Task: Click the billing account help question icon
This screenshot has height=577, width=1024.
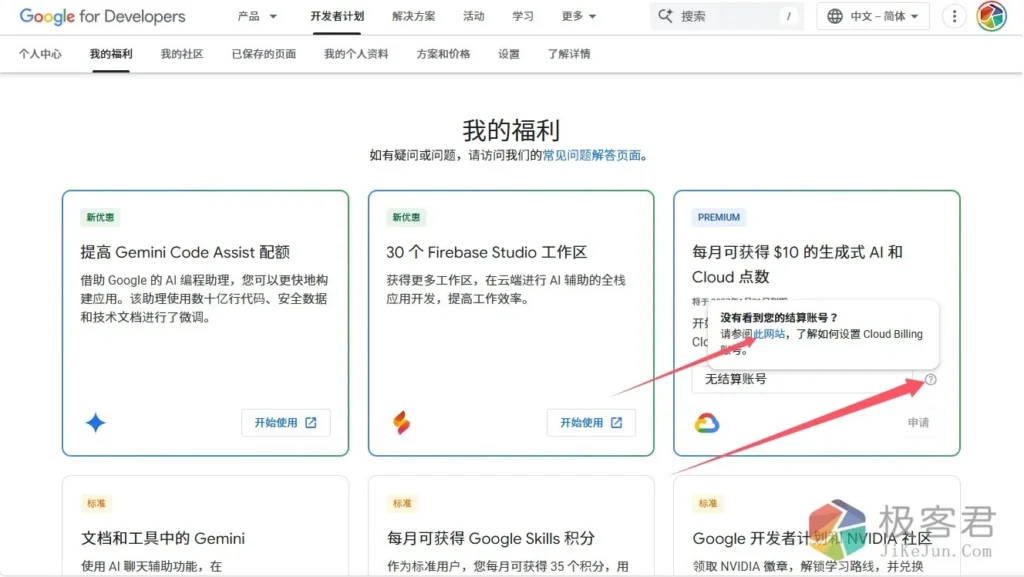Action: click(931, 379)
